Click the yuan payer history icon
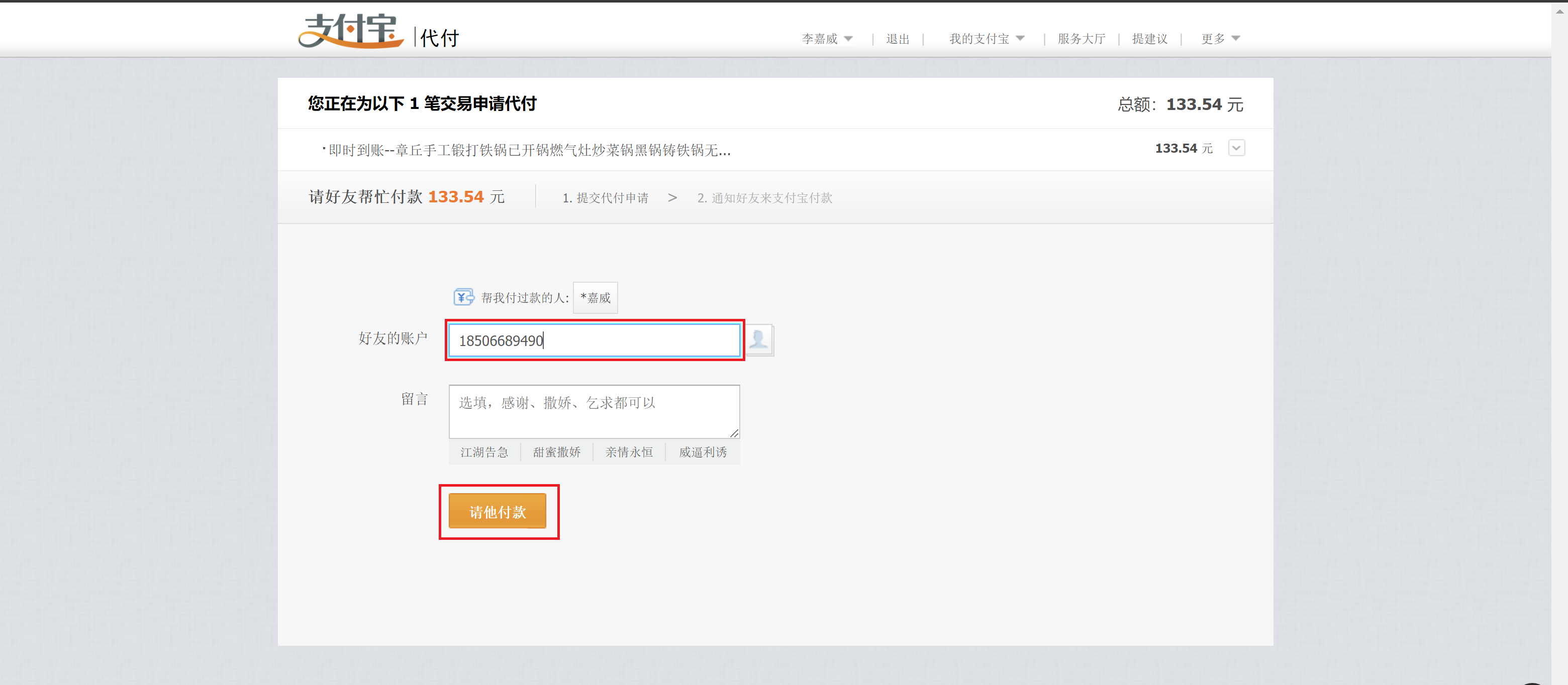This screenshot has height=685, width=1568. [x=463, y=297]
